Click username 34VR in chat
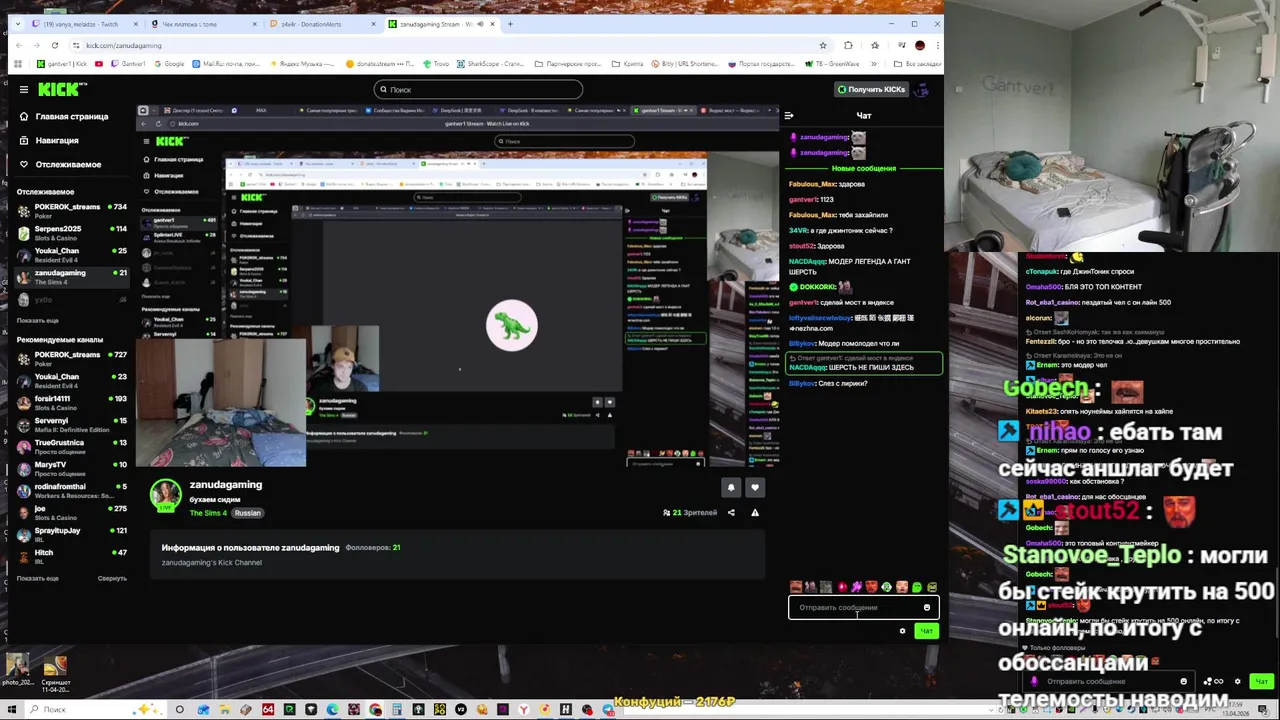 [797, 230]
